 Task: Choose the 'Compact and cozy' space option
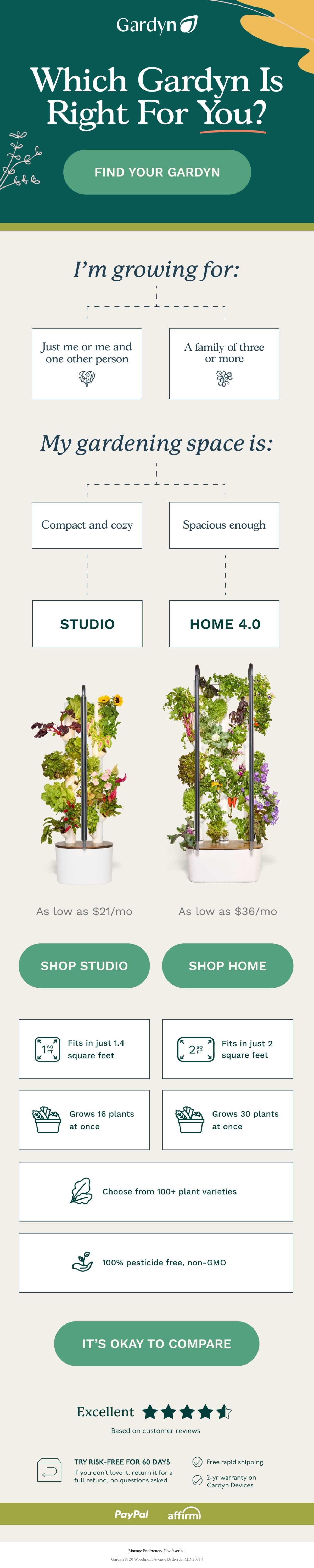coord(87,525)
